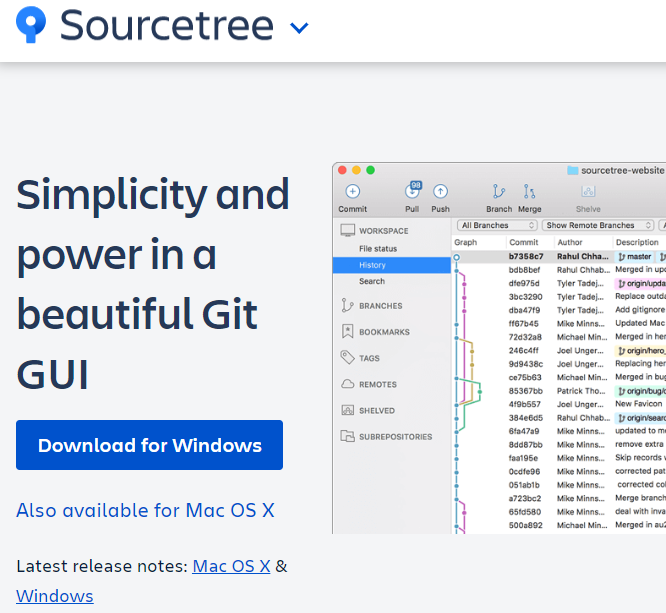Select File status in the sidebar
Viewport: 666px width, 613px height.
[378, 249]
